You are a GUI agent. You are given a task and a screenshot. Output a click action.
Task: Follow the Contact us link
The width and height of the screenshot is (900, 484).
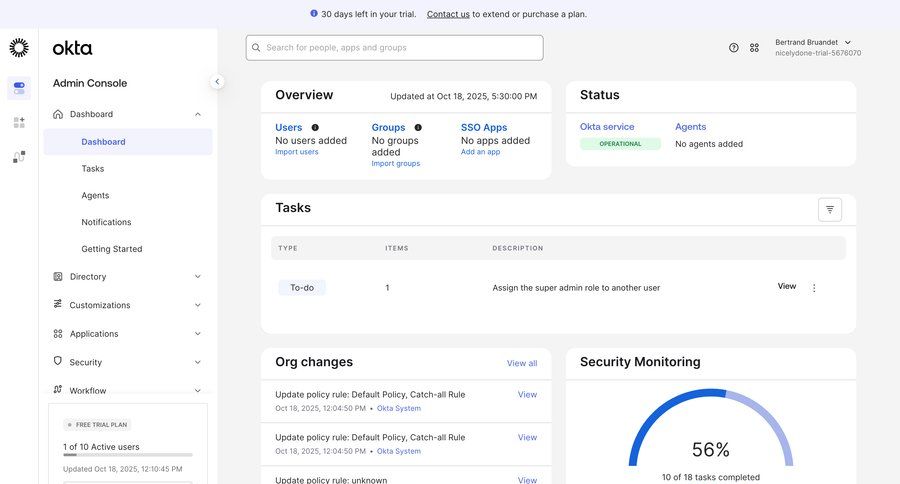coord(448,14)
